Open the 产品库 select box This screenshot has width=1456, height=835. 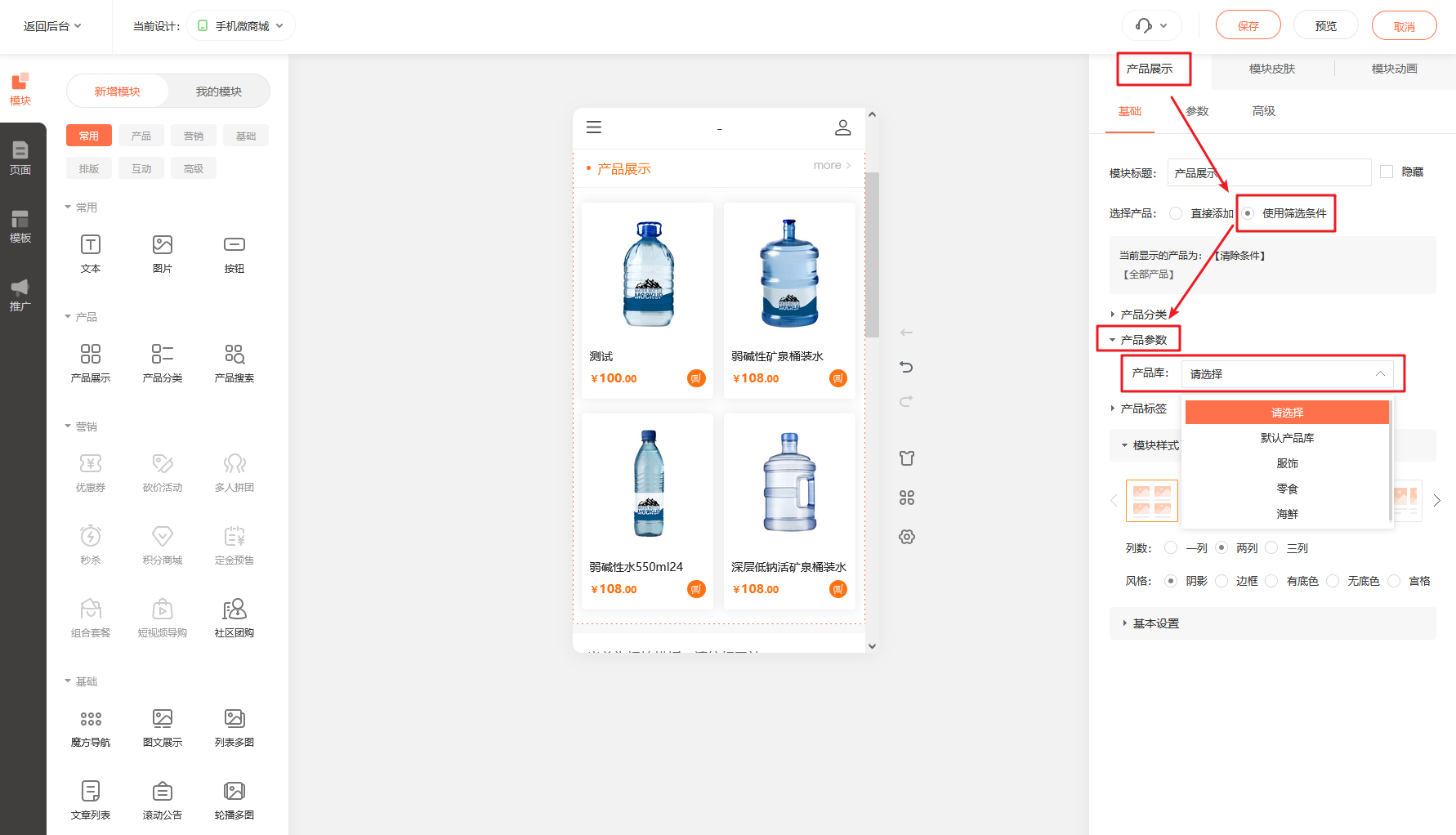click(1287, 373)
